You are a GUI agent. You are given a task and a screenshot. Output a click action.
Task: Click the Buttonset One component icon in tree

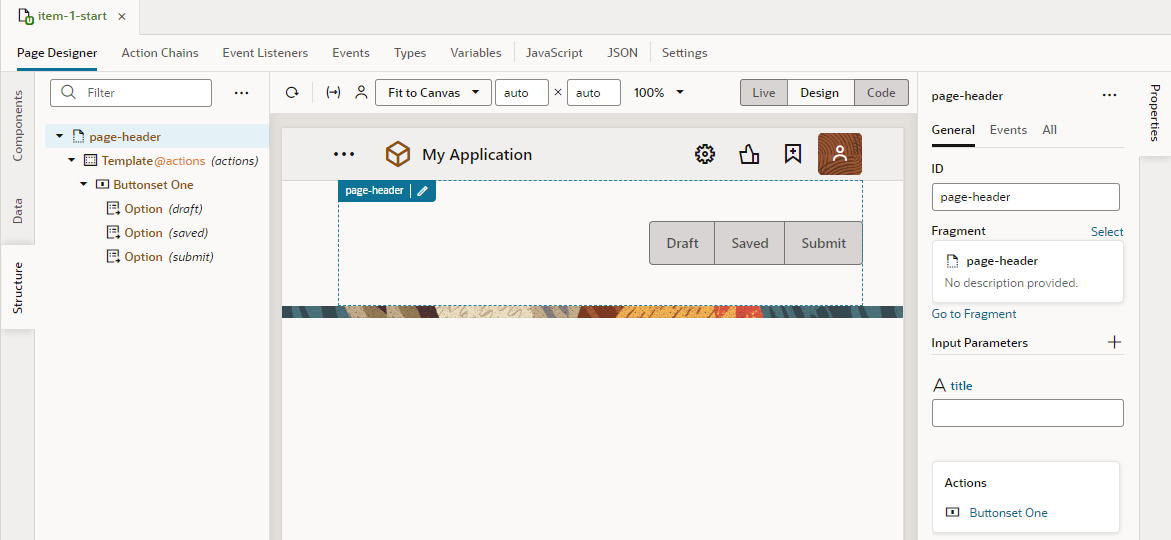[102, 184]
